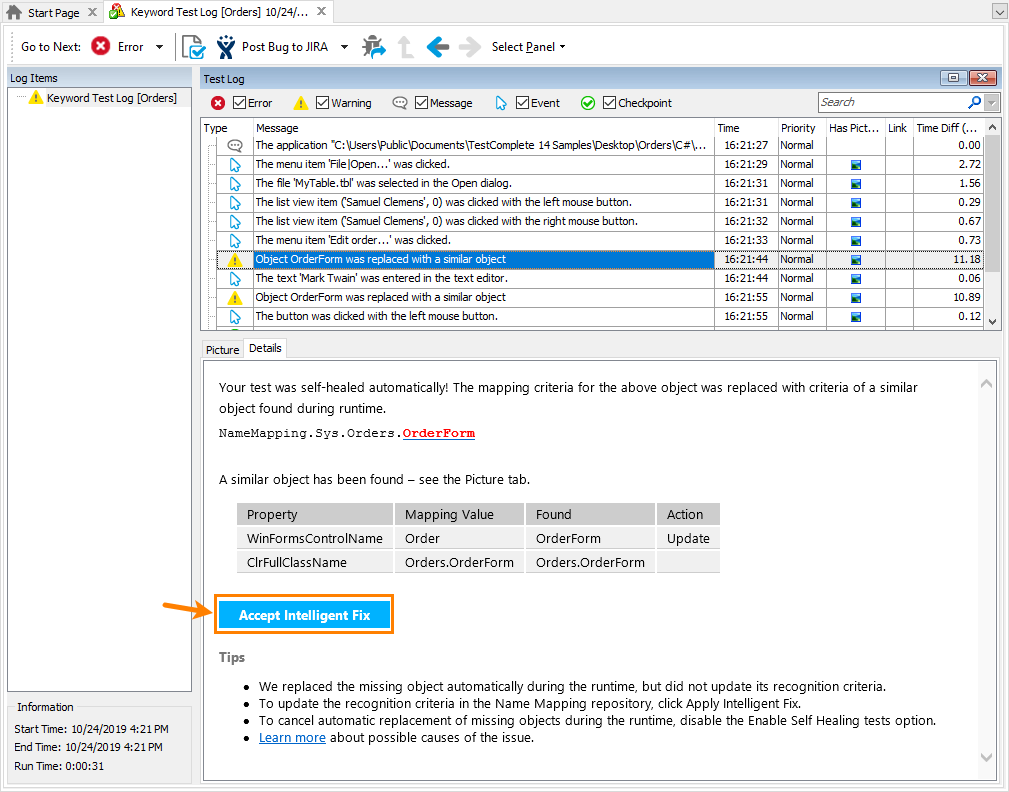The image size is (1009, 792).
Task: Click the Has Picture icon for the menu click row
Action: [x=855, y=164]
